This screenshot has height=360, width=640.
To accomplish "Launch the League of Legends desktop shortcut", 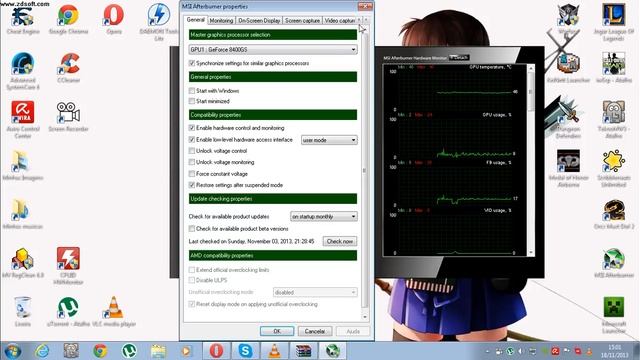I will point(614,22).
